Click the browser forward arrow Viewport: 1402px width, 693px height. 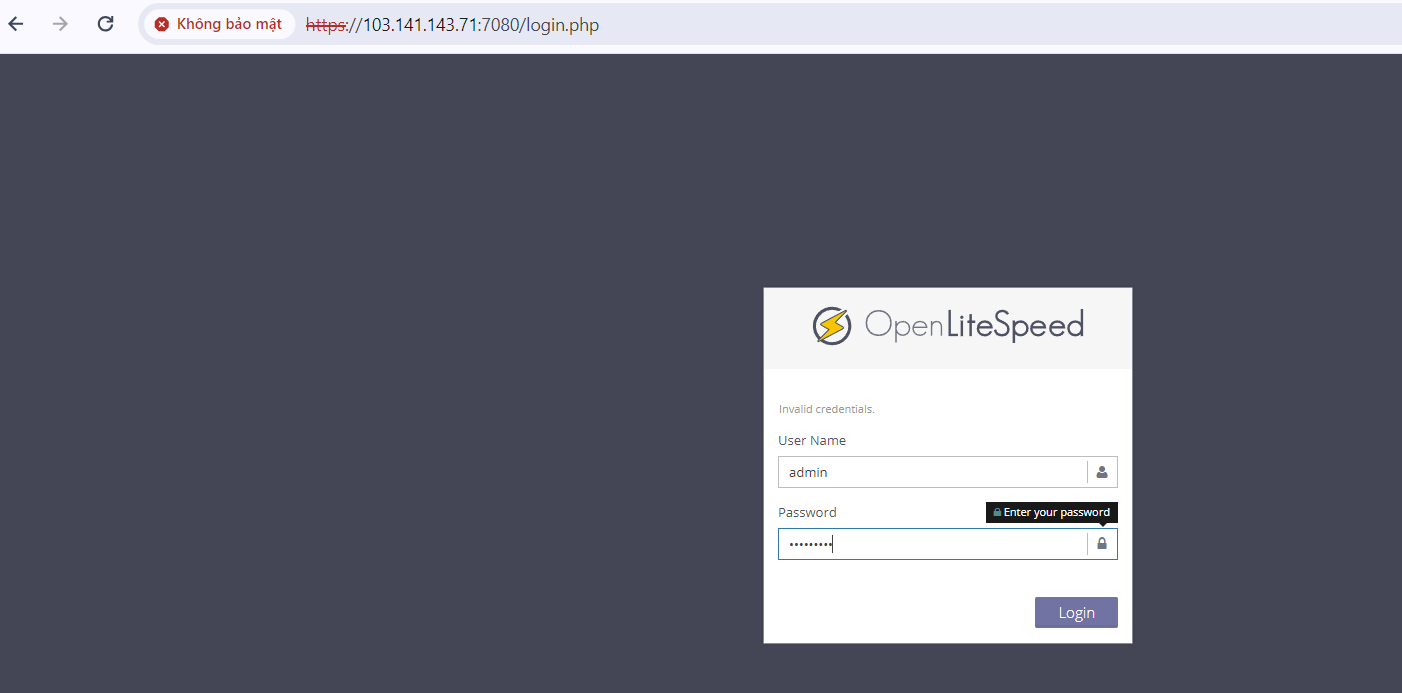[x=60, y=24]
